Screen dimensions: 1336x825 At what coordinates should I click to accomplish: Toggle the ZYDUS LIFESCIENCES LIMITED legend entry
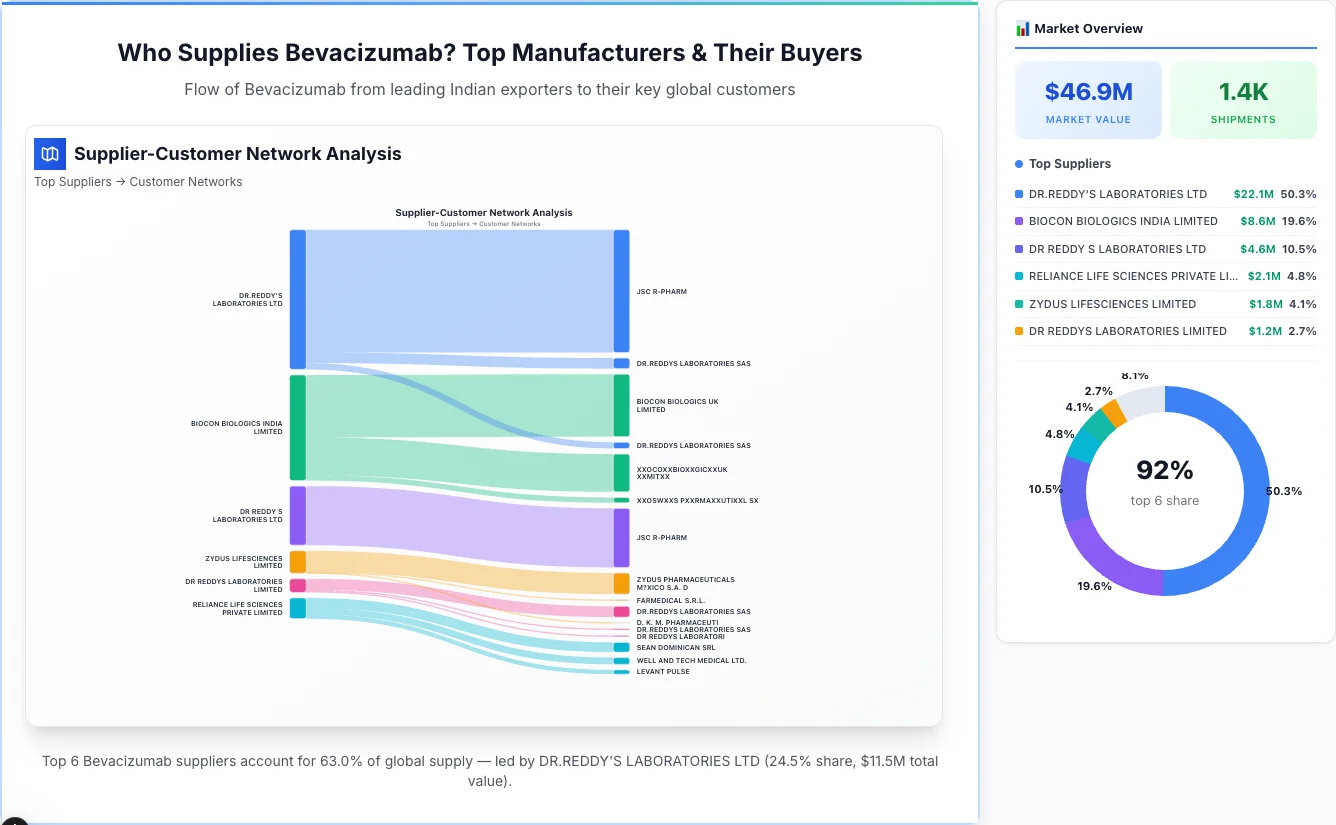(1150, 304)
